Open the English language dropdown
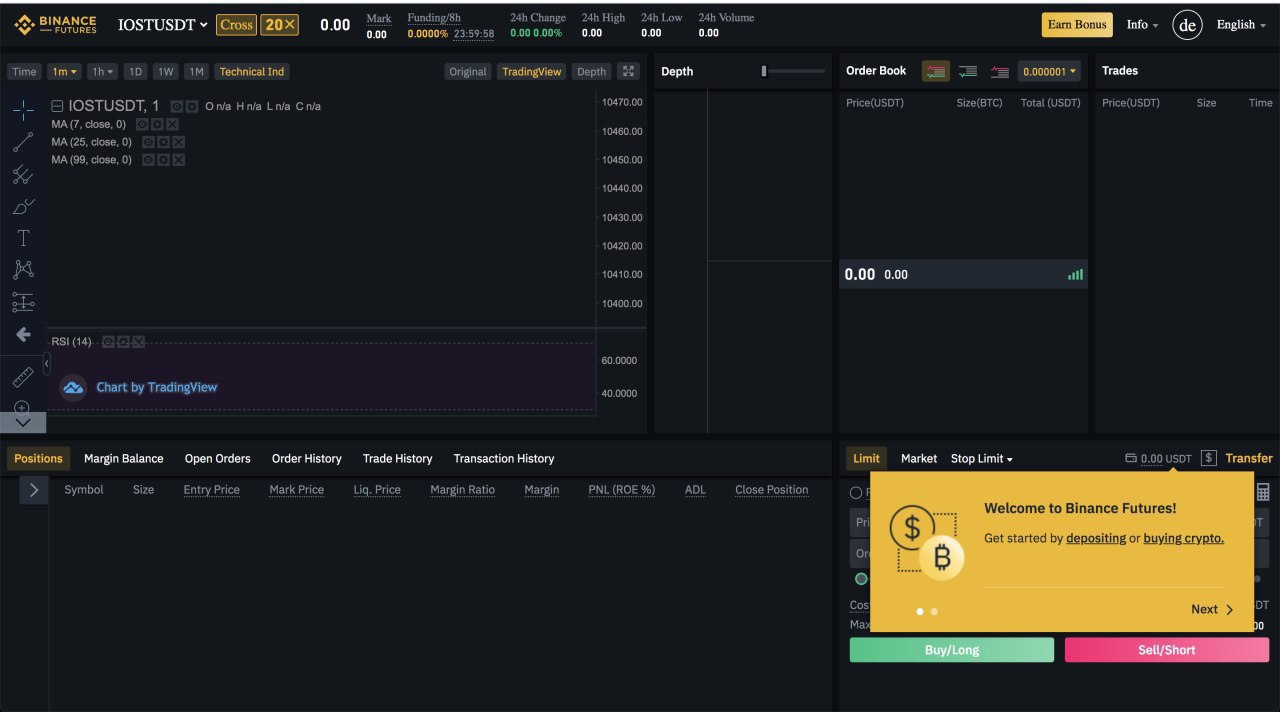The height and width of the screenshot is (712, 1280). tap(1241, 25)
